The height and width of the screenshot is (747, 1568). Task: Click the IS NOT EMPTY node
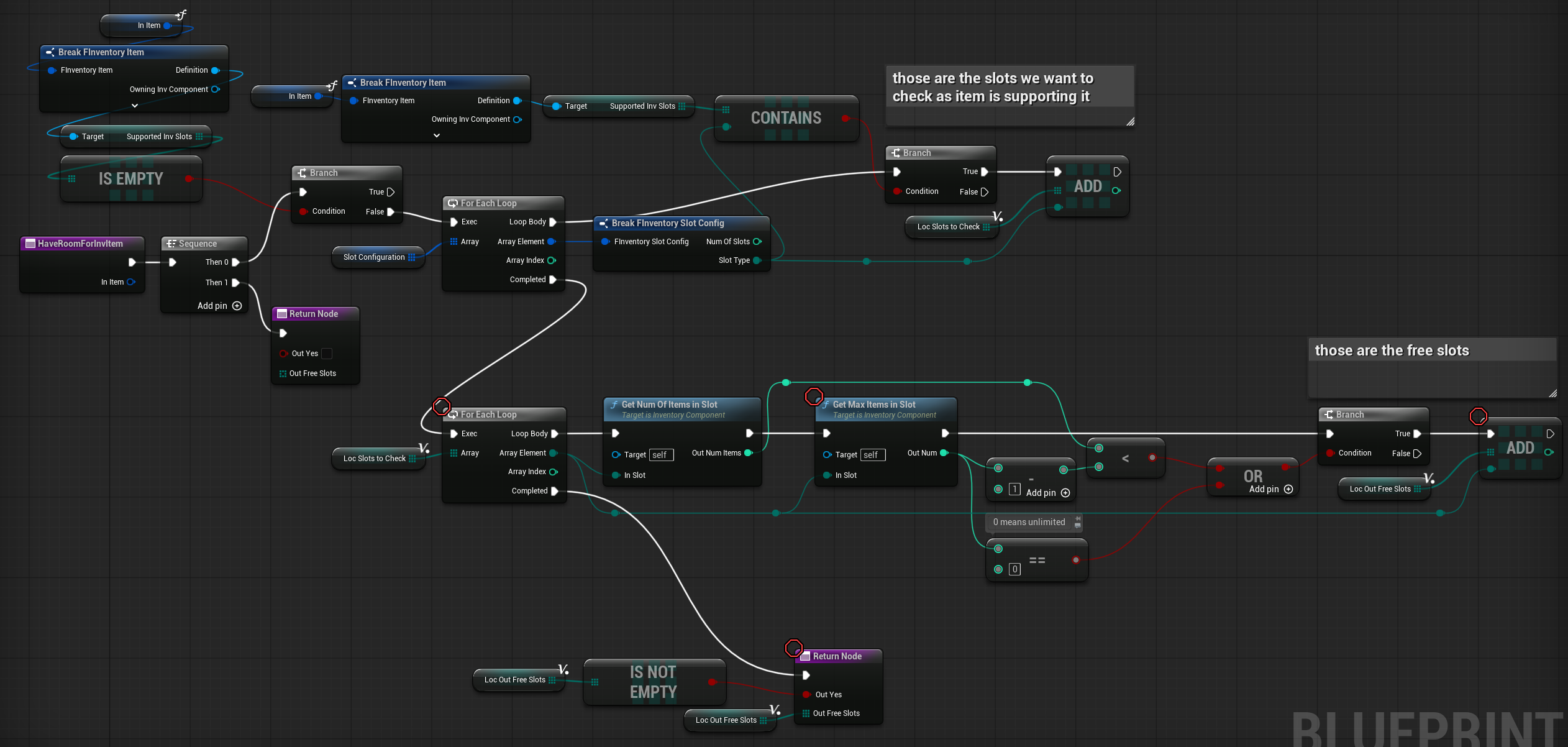coord(653,682)
